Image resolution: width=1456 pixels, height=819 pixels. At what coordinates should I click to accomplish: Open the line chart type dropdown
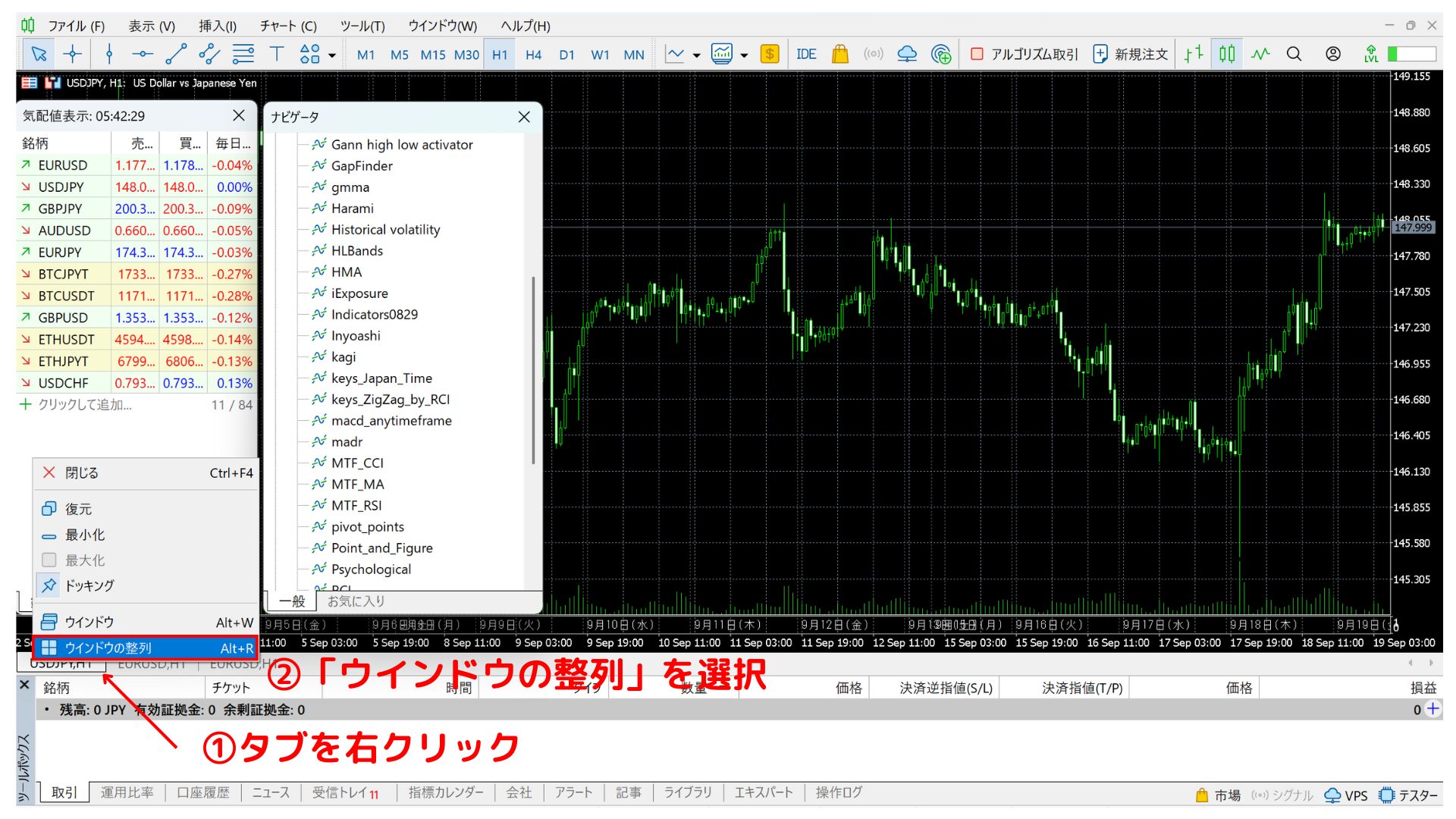click(x=695, y=54)
